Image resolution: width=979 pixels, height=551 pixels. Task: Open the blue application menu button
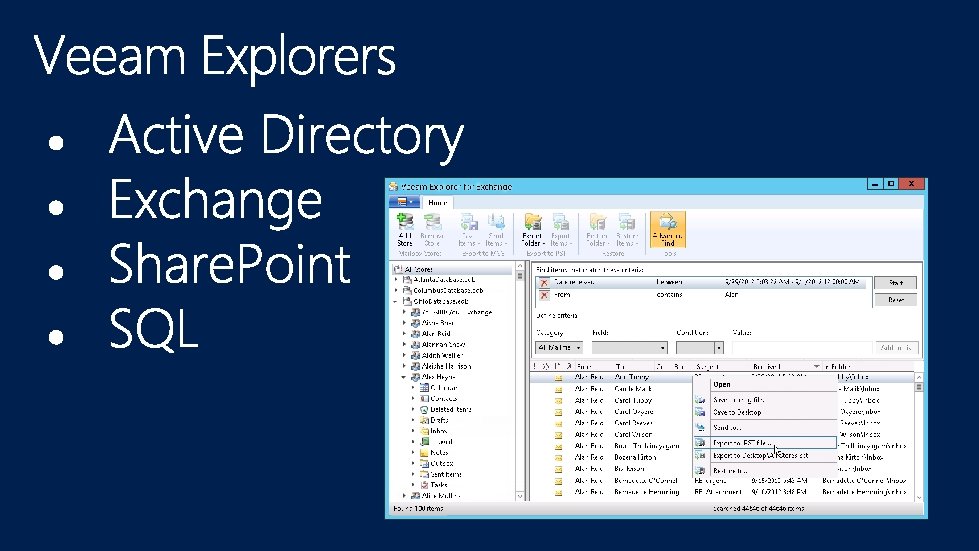[x=404, y=202]
